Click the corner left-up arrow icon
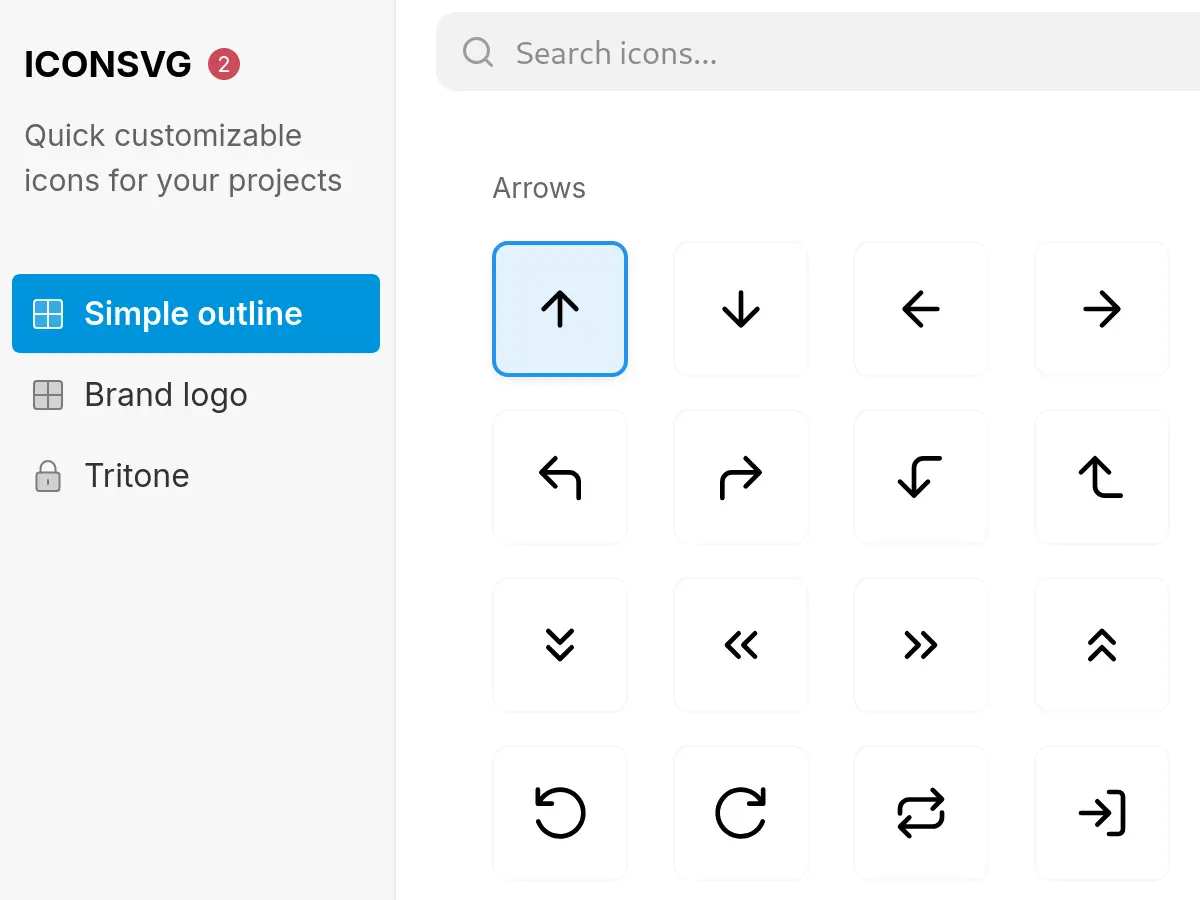The width and height of the screenshot is (1200, 900). [1100, 477]
